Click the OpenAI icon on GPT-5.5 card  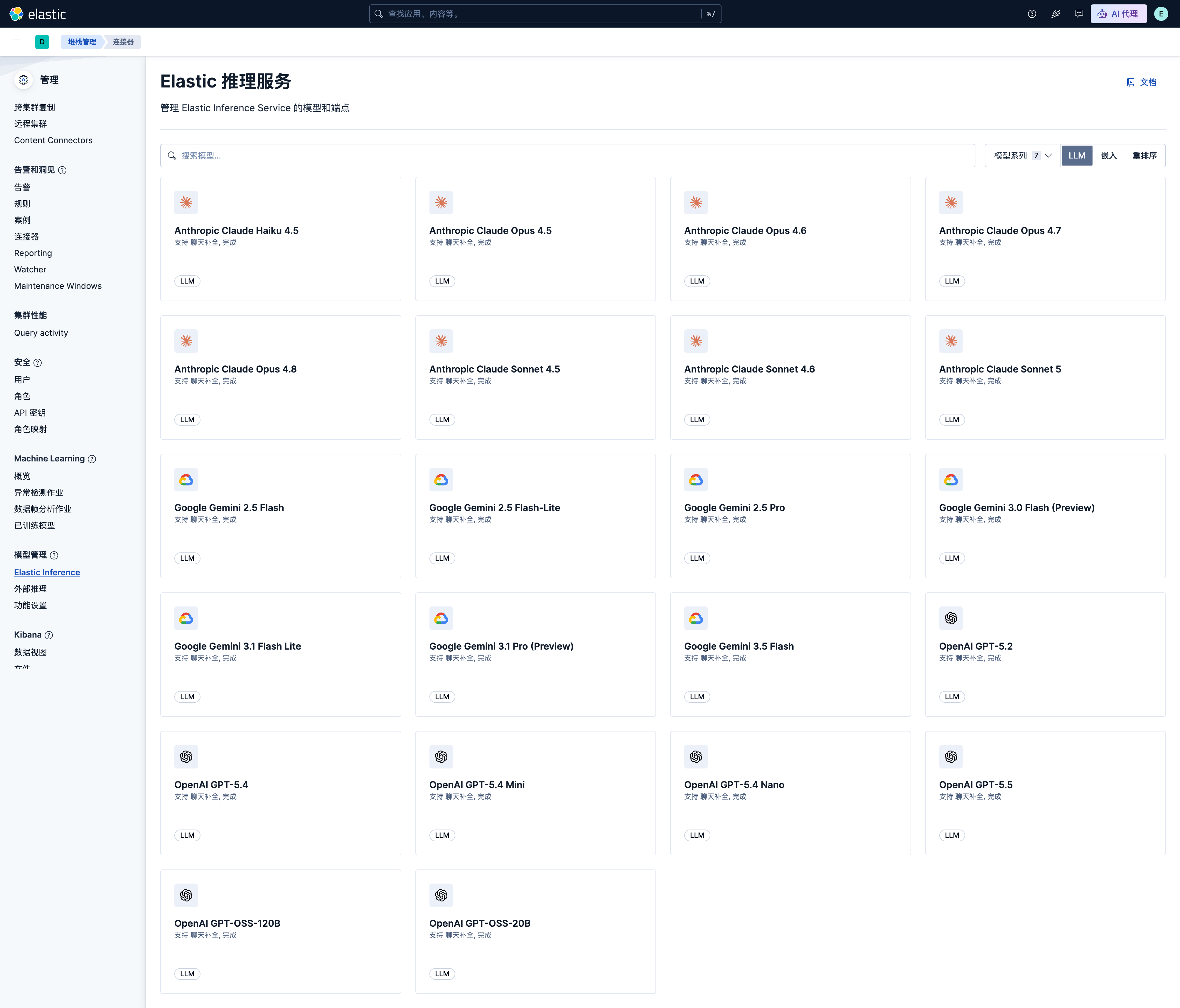[950, 756]
